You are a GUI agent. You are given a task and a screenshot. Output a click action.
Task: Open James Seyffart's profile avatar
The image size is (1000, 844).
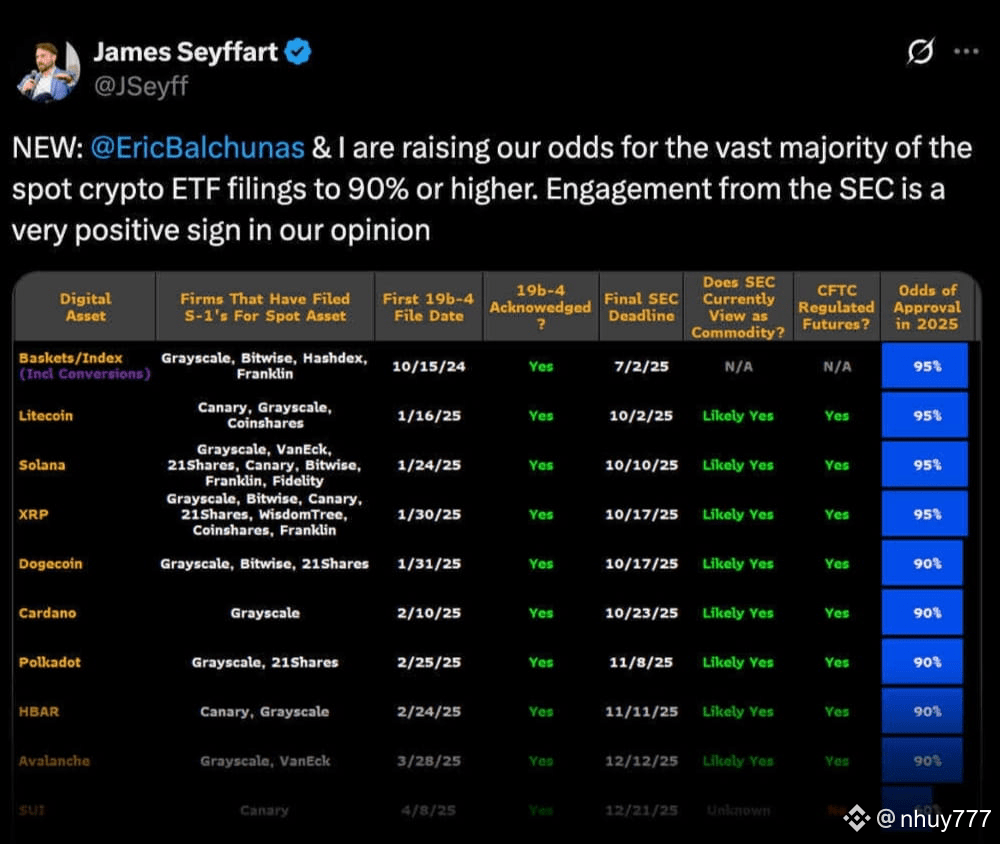tap(47, 70)
